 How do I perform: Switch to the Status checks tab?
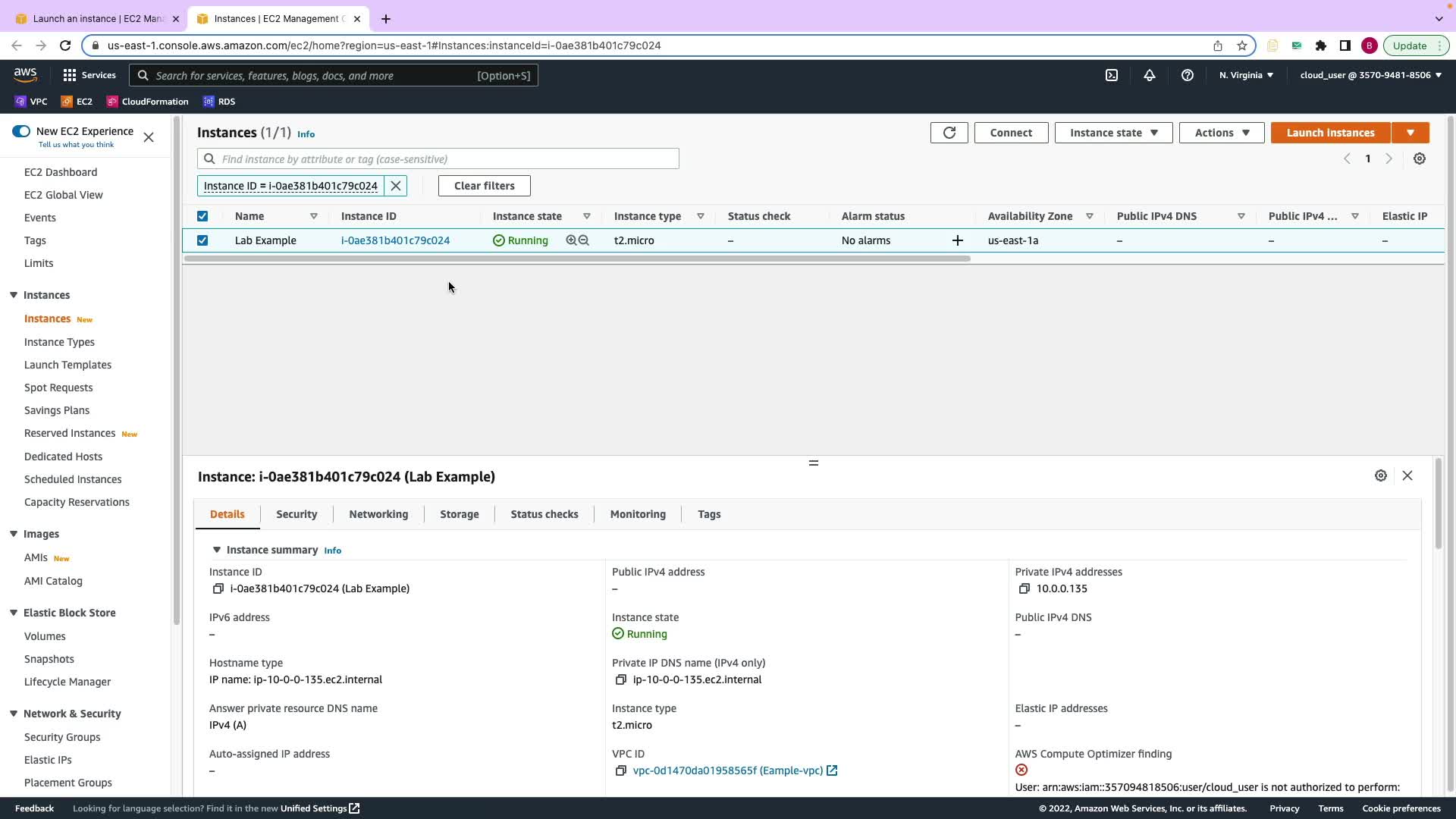pyautogui.click(x=544, y=514)
